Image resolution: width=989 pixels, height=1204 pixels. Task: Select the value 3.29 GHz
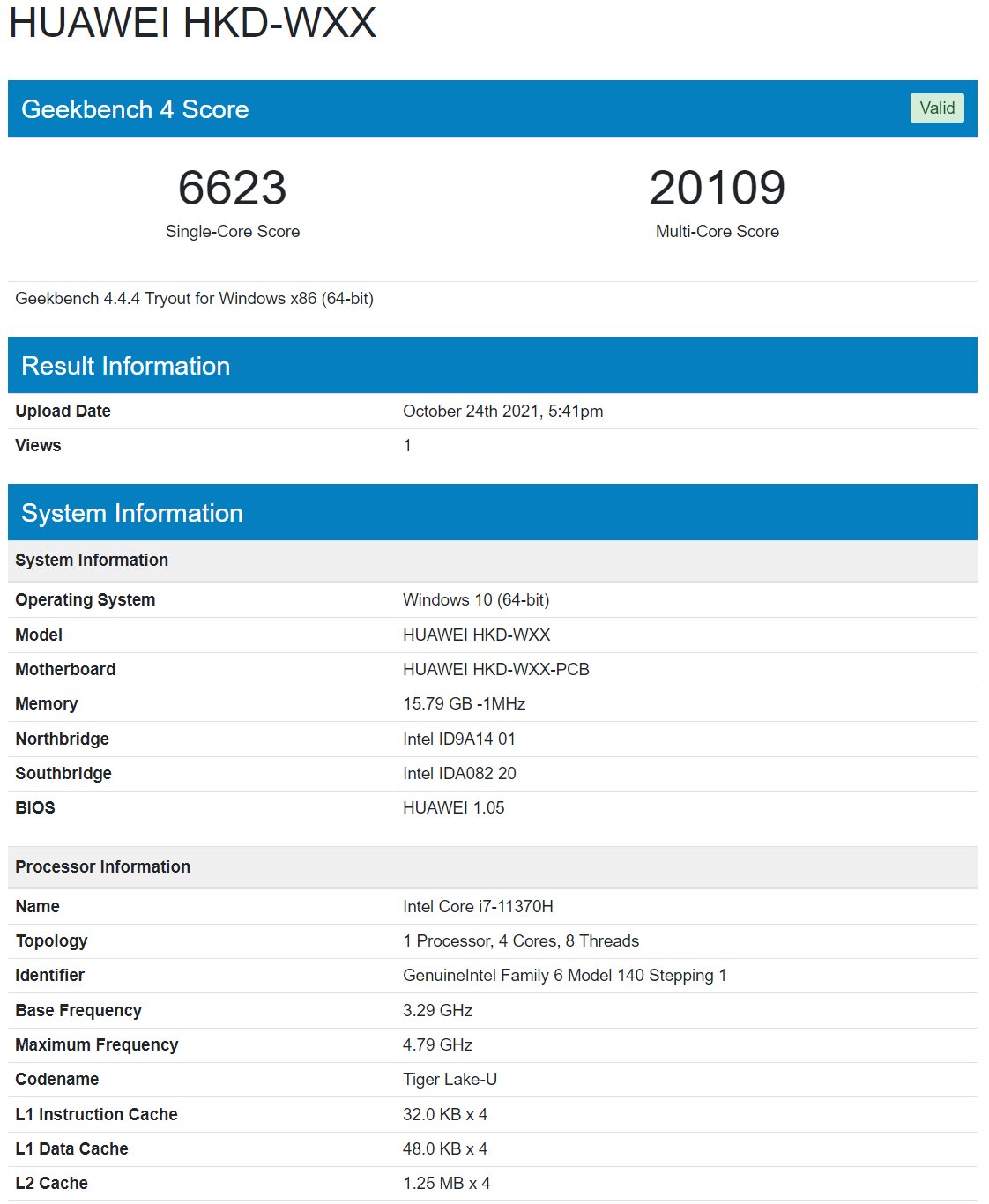[x=438, y=1010]
